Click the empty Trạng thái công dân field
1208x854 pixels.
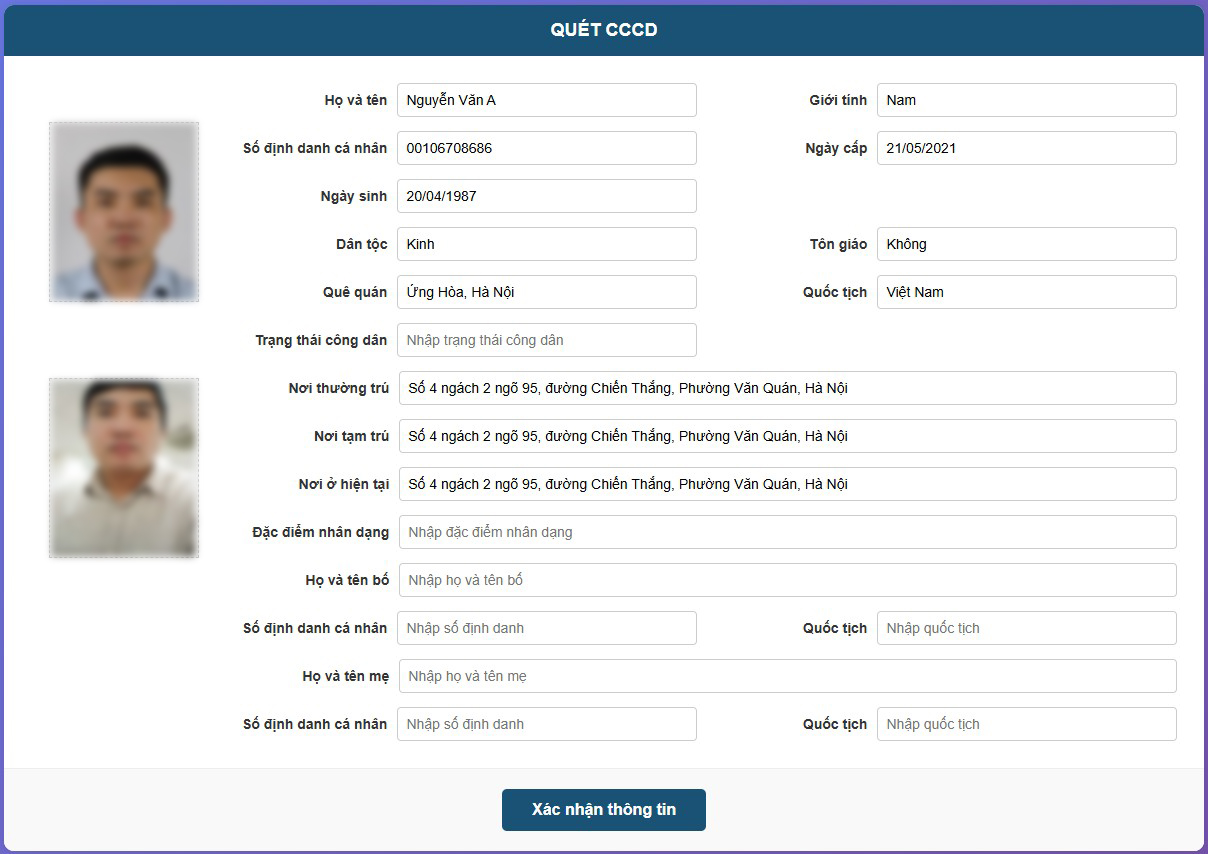tap(546, 340)
